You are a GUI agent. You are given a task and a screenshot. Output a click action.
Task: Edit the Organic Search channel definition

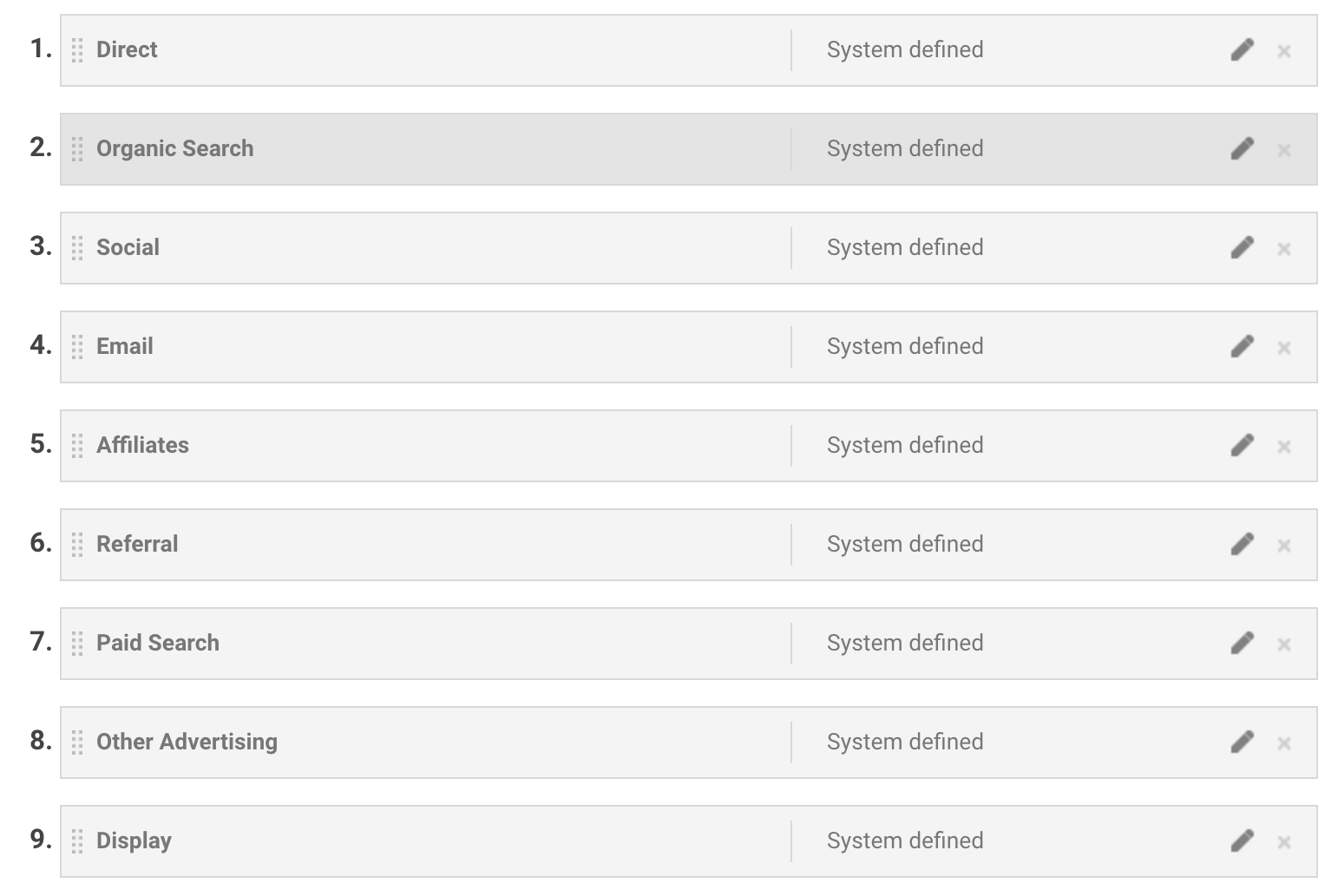point(1242,149)
